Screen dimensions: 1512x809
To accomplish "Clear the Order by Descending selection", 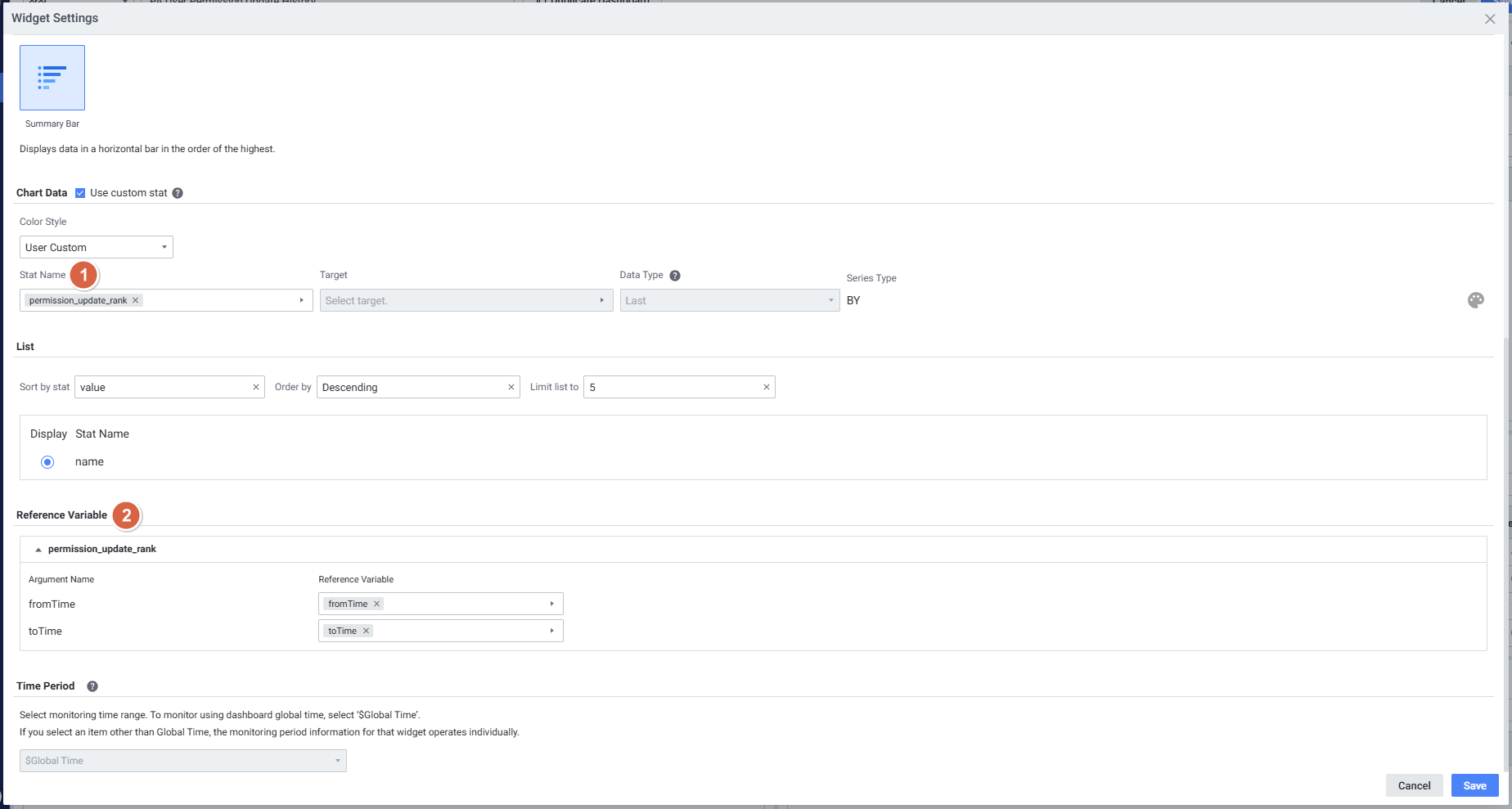I will pyautogui.click(x=511, y=387).
